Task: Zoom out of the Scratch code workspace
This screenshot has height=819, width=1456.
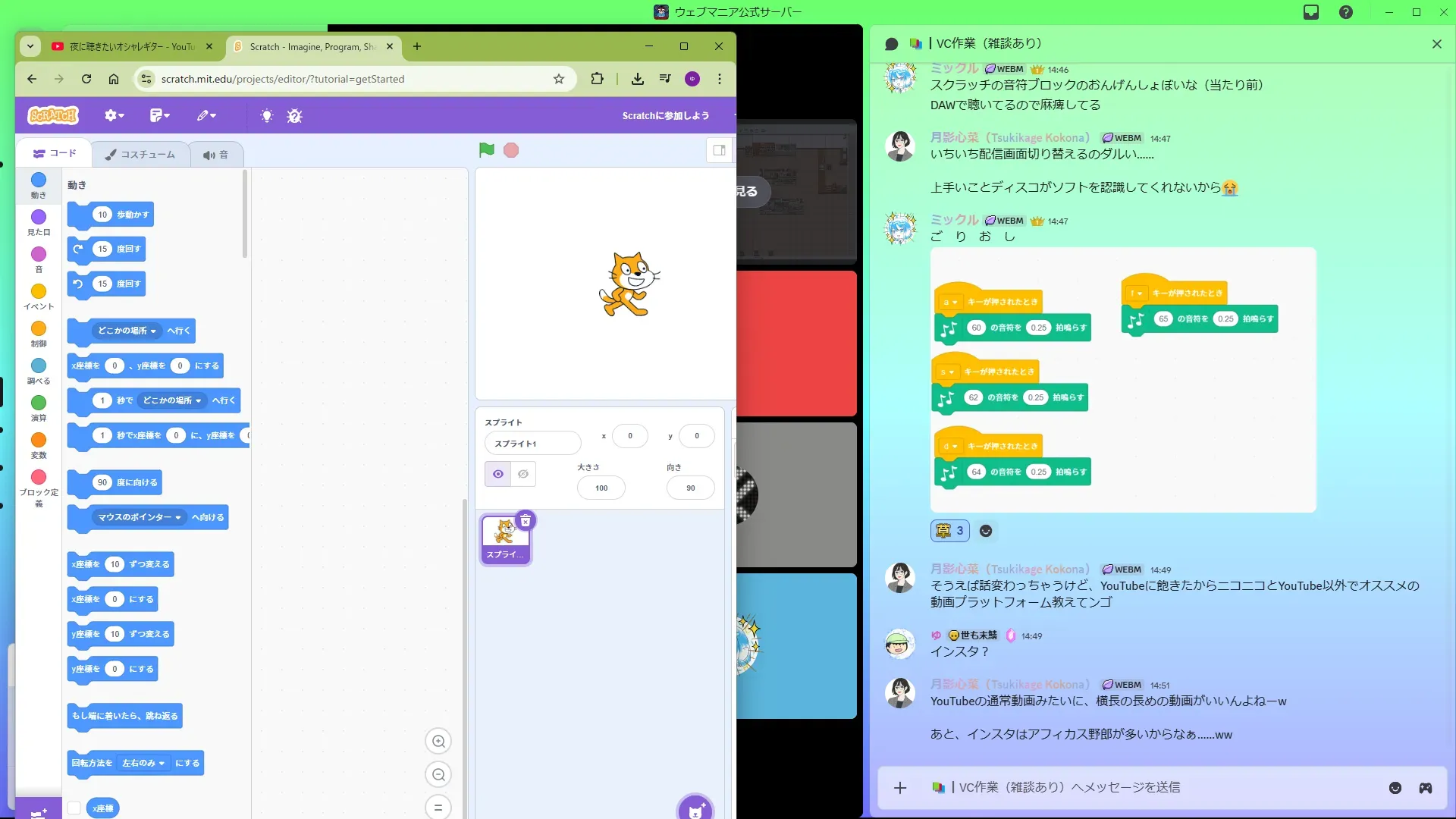Action: pos(438,774)
